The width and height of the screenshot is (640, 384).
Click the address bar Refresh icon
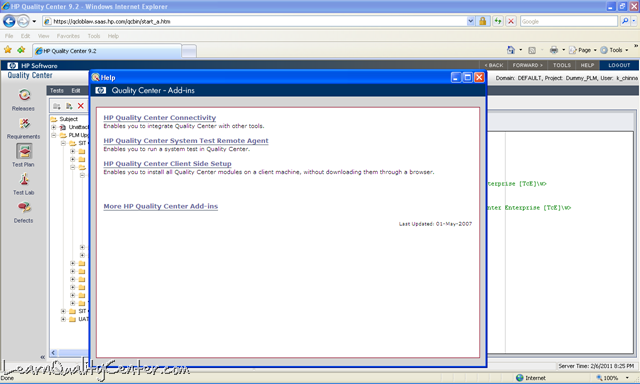tap(498, 21)
